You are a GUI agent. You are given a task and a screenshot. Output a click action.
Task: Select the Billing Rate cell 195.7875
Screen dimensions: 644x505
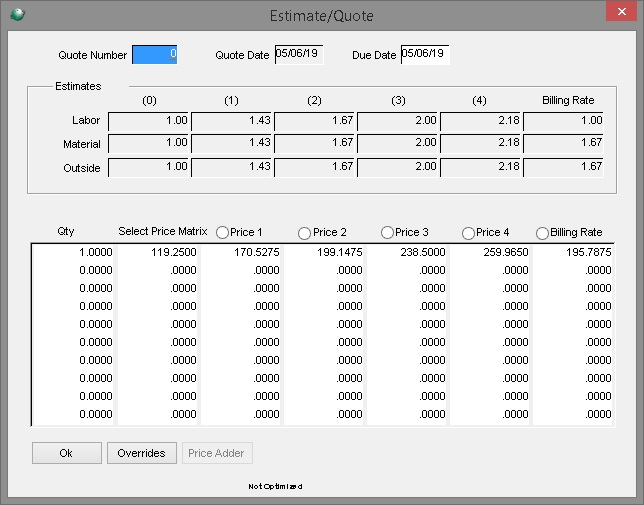click(573, 252)
